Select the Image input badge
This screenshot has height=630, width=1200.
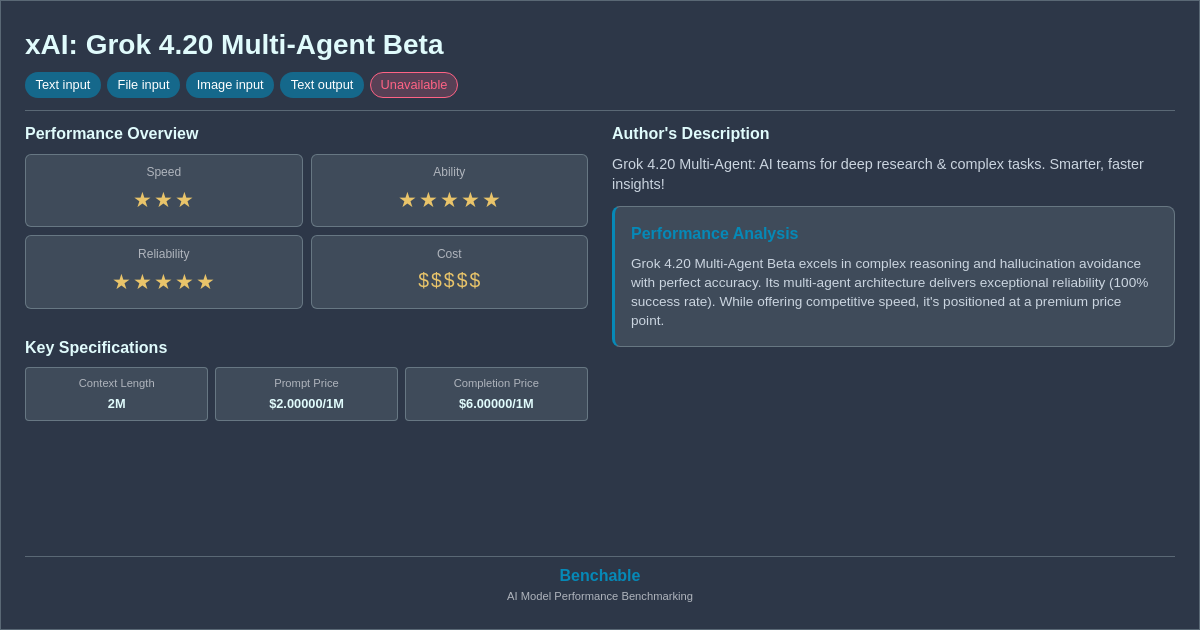point(230,85)
